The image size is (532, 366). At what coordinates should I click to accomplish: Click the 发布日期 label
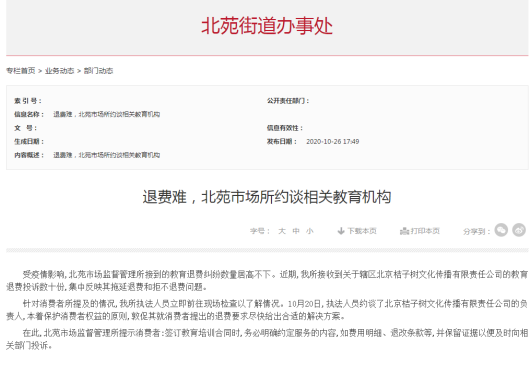coord(282,141)
